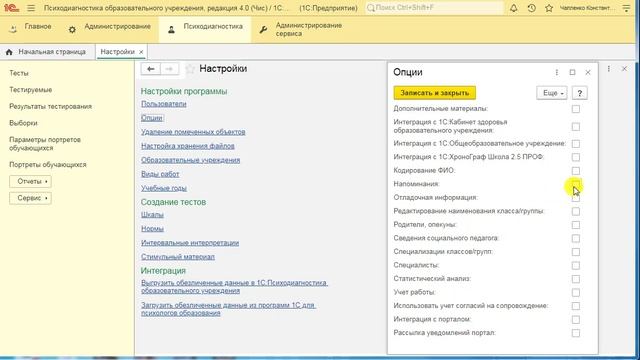The height and width of the screenshot is (360, 640).
Task: Open the Пользователи link
Action: pyautogui.click(x=164, y=104)
